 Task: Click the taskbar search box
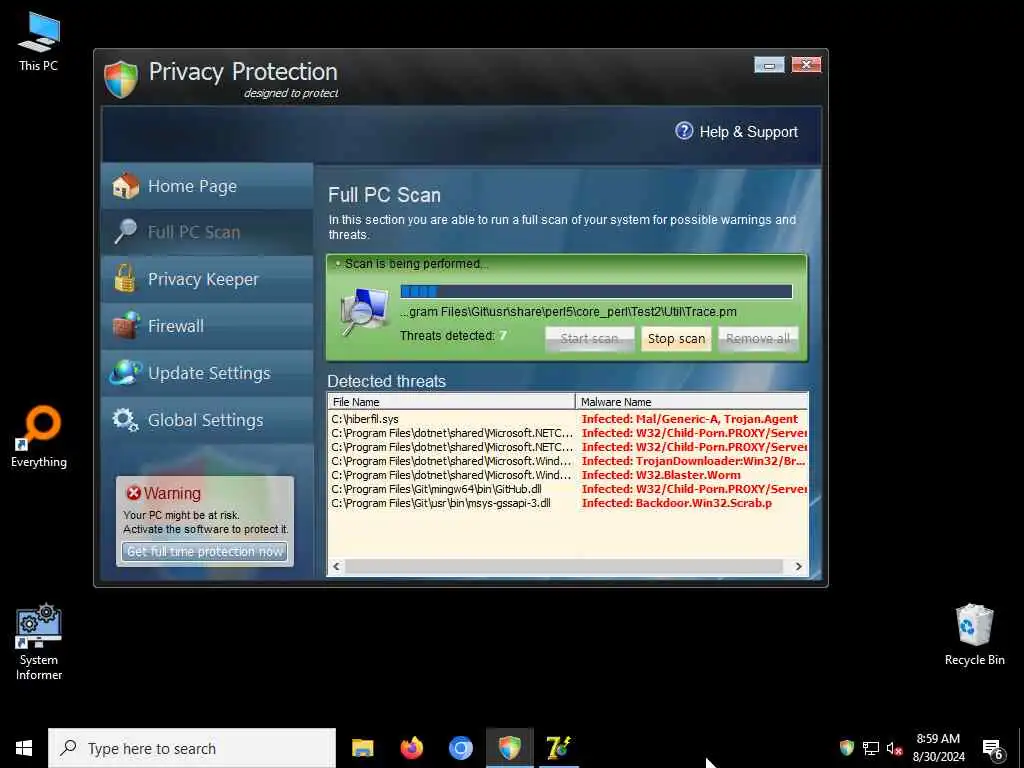tap(192, 748)
